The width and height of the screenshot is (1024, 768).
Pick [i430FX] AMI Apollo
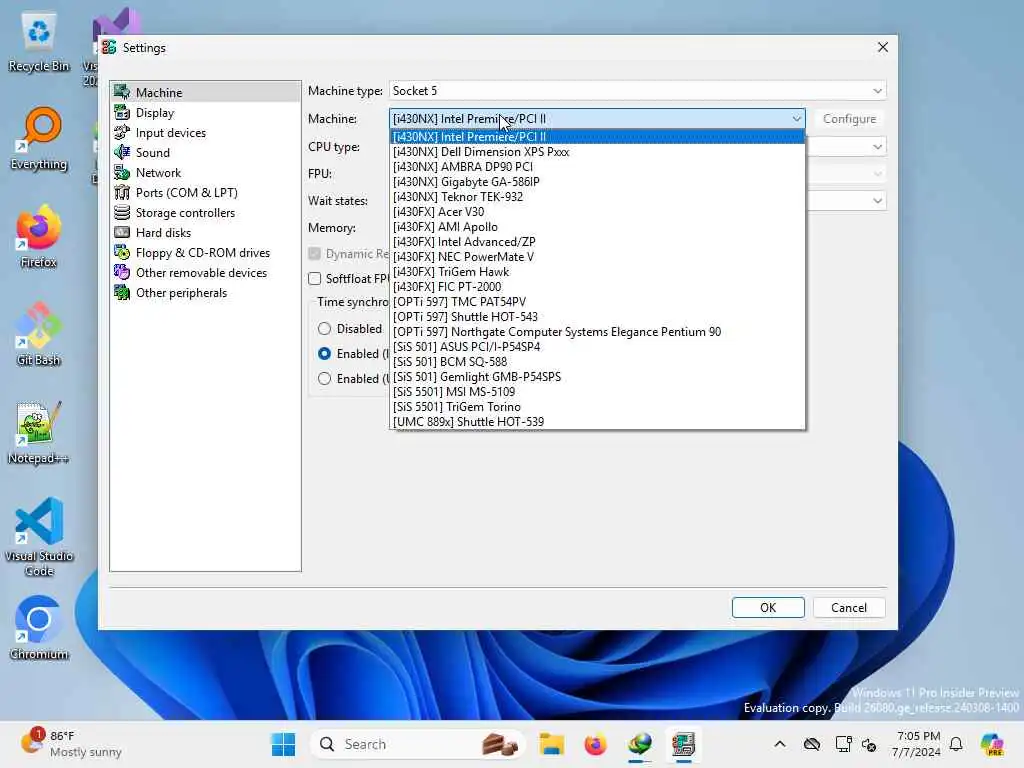pos(598,227)
